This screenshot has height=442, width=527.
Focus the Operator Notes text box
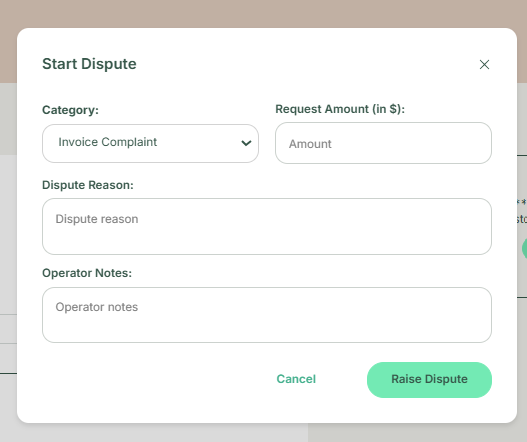[x=267, y=315]
